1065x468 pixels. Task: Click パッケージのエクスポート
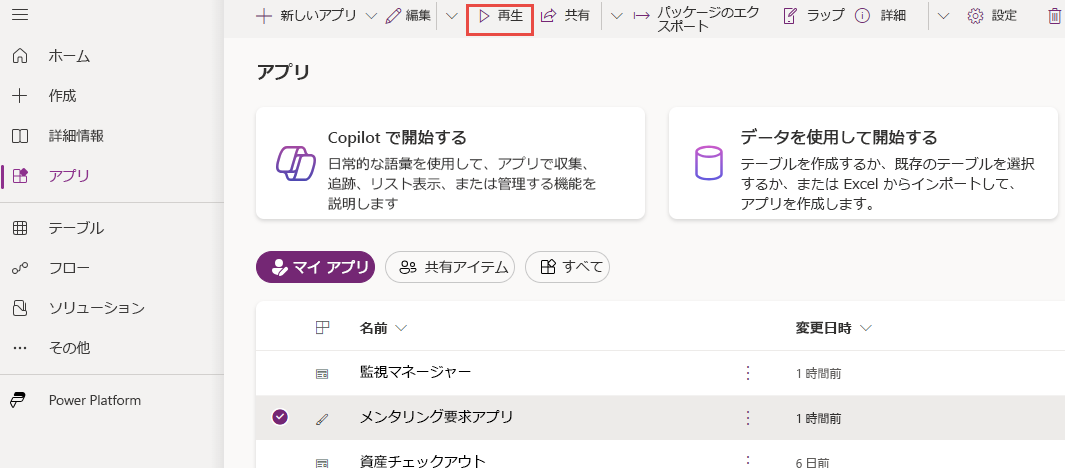(697, 20)
